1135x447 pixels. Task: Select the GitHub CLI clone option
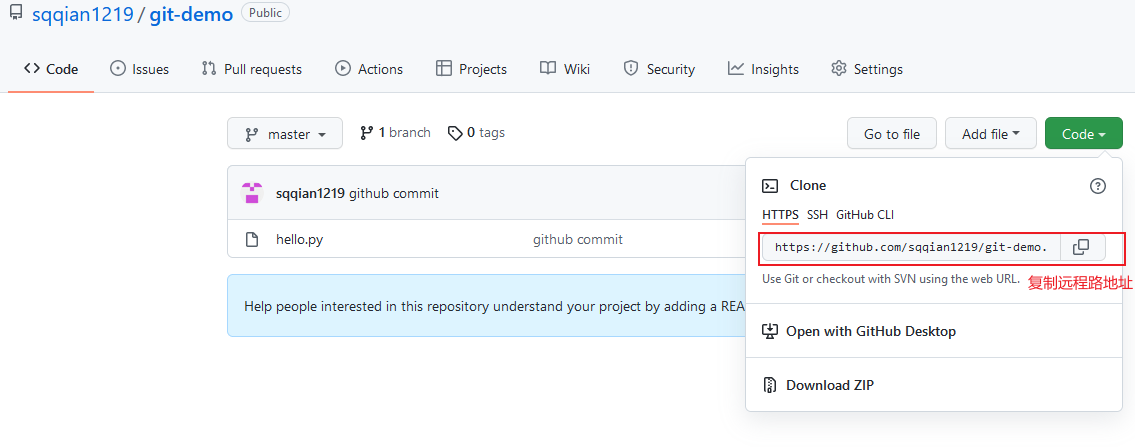click(x=865, y=215)
